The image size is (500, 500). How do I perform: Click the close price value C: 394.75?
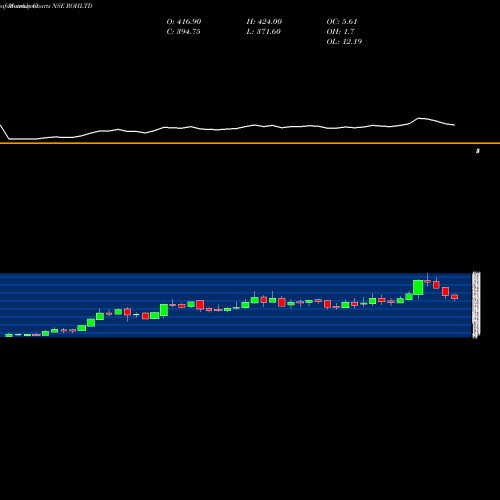[x=183, y=32]
